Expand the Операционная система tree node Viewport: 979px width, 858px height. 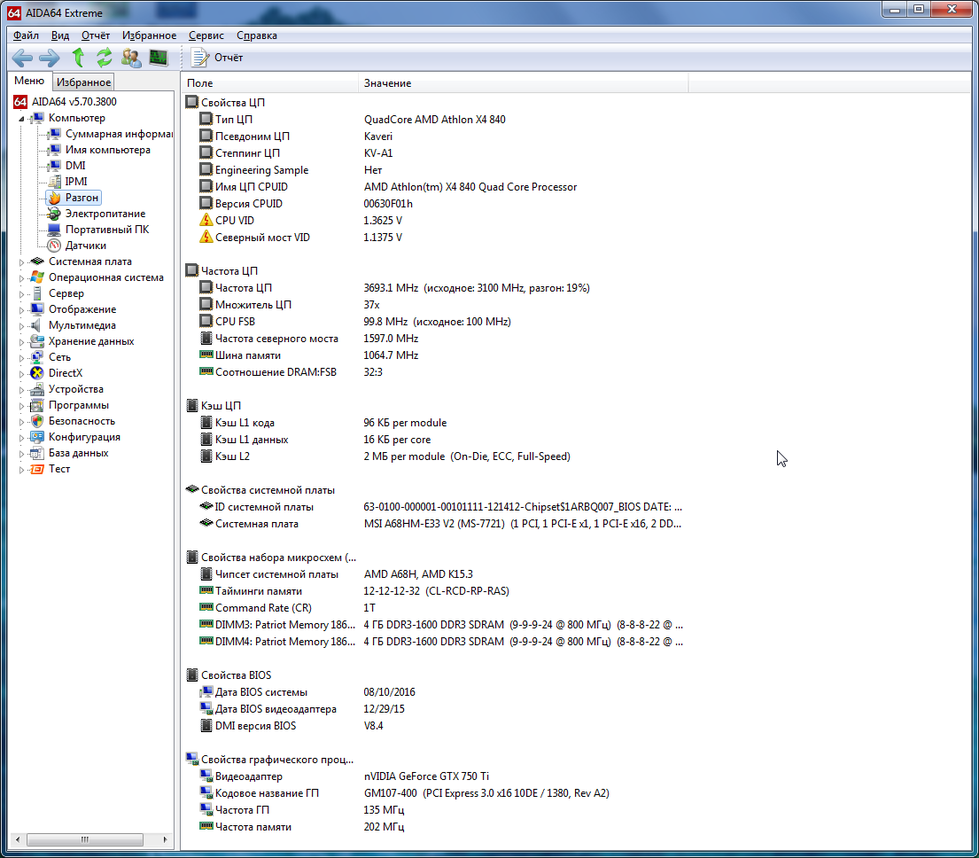click(21, 278)
